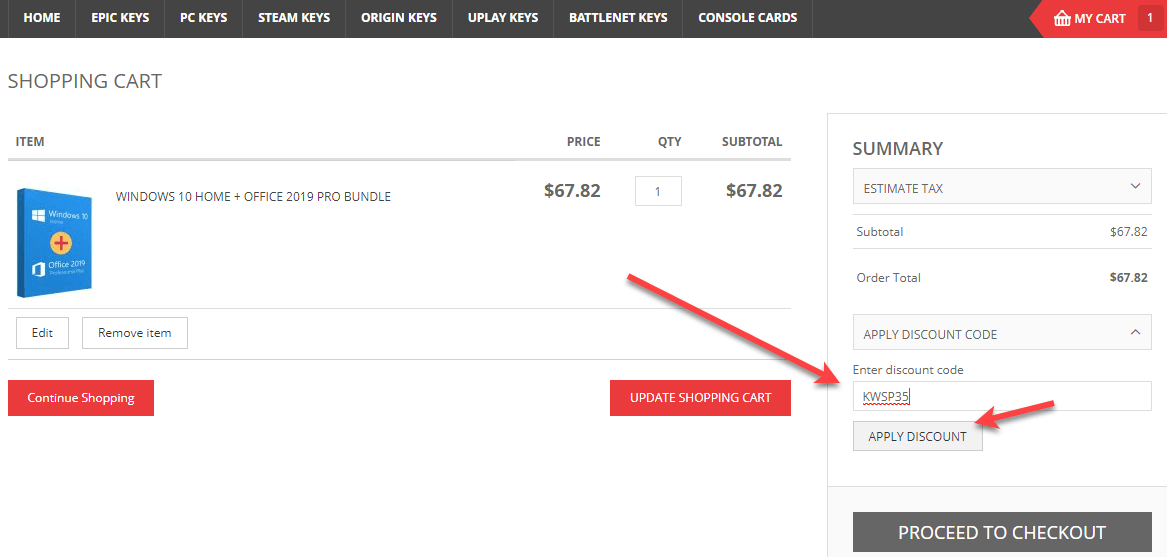Click the Subtotal label in summary

click(x=880, y=232)
